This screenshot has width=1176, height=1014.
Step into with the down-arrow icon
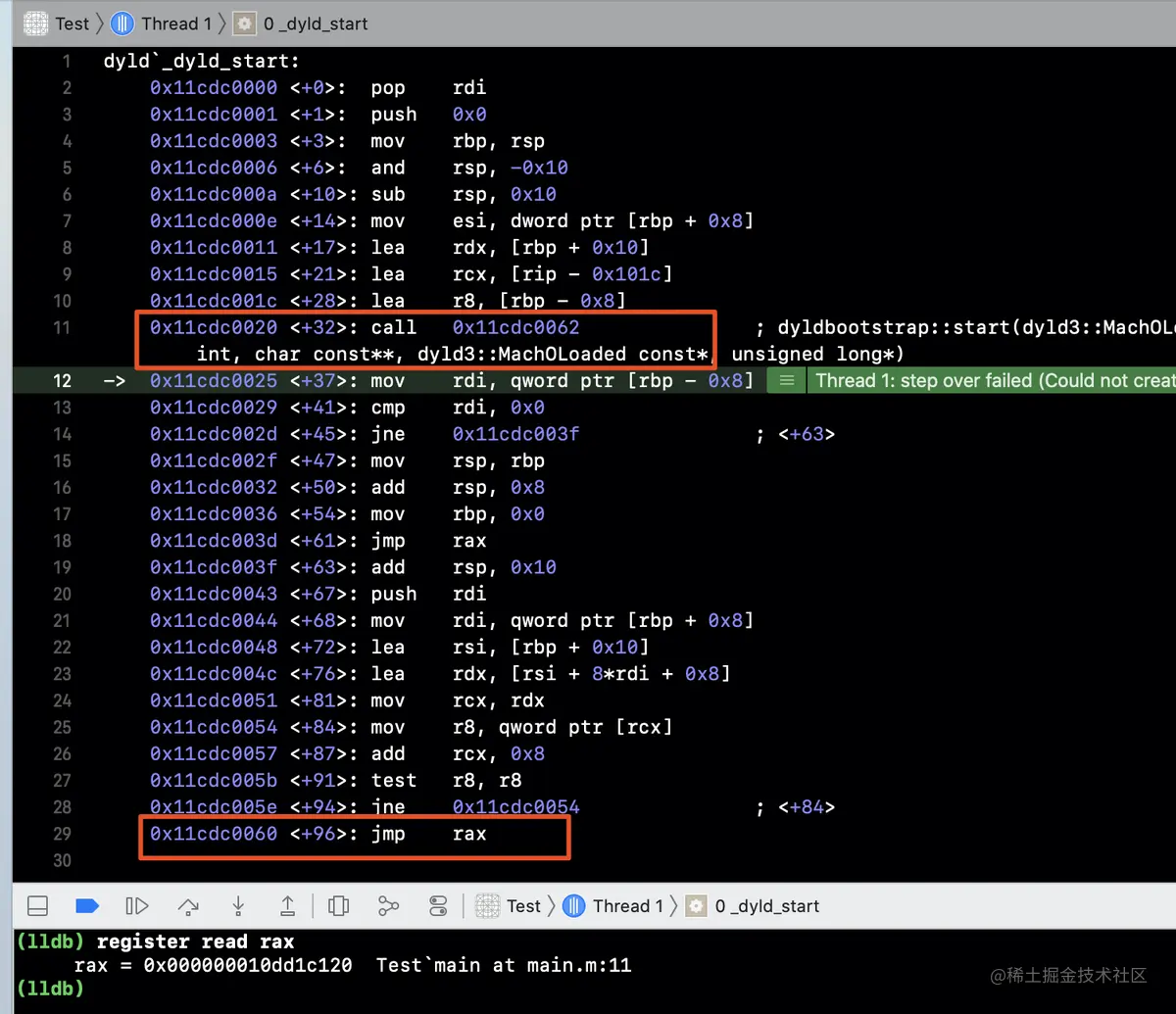[238, 905]
